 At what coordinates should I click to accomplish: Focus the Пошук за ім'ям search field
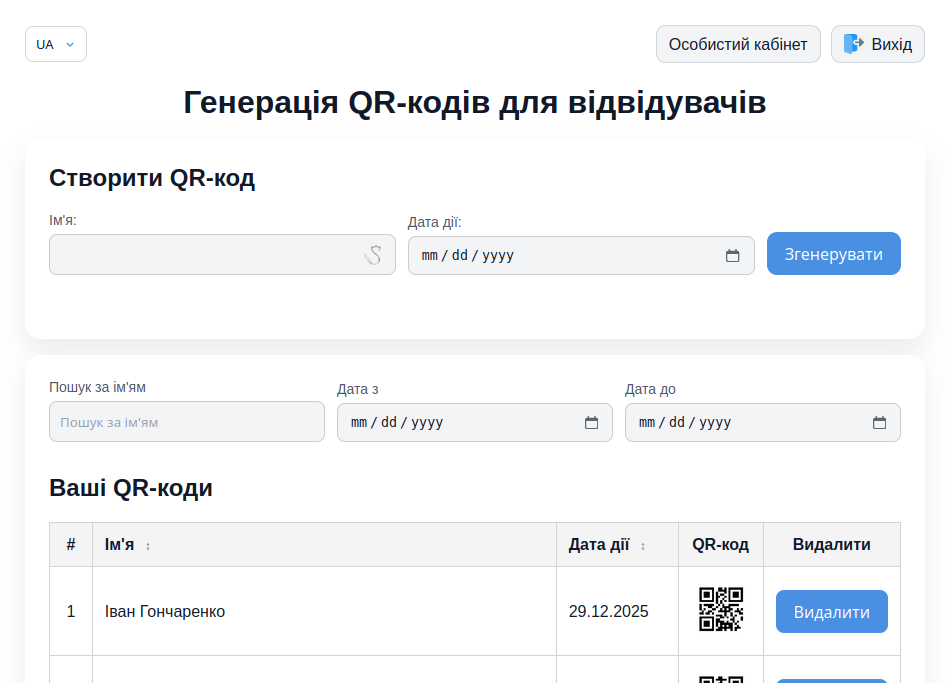[187, 422]
